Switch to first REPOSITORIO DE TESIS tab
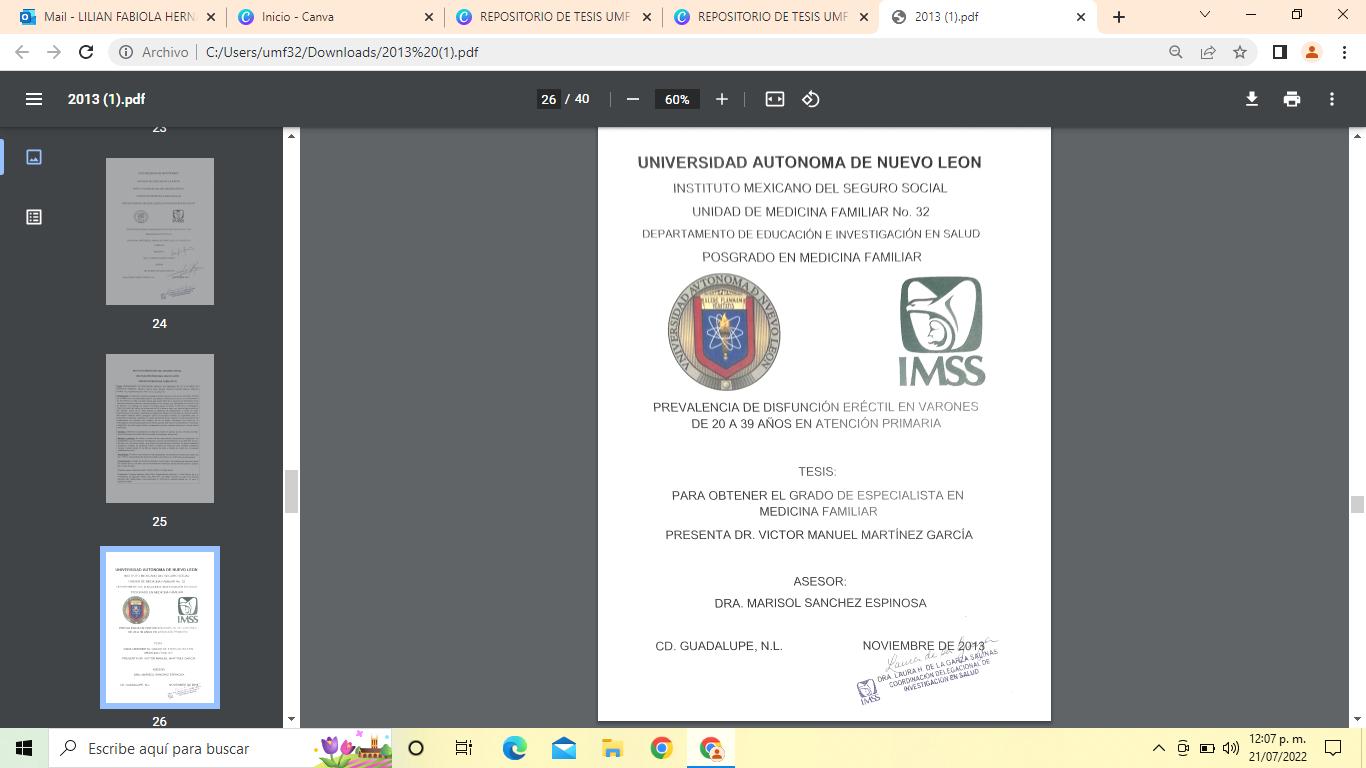 pos(553,17)
